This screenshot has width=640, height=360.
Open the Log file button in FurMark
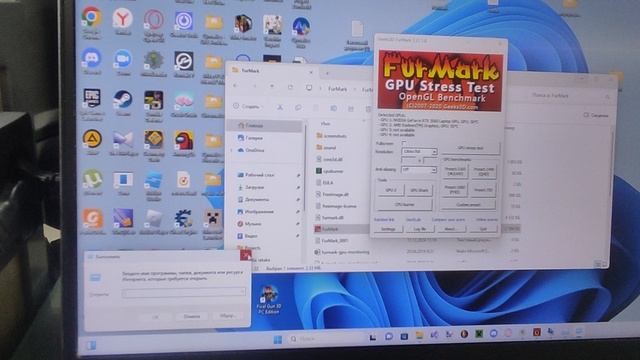[420, 229]
